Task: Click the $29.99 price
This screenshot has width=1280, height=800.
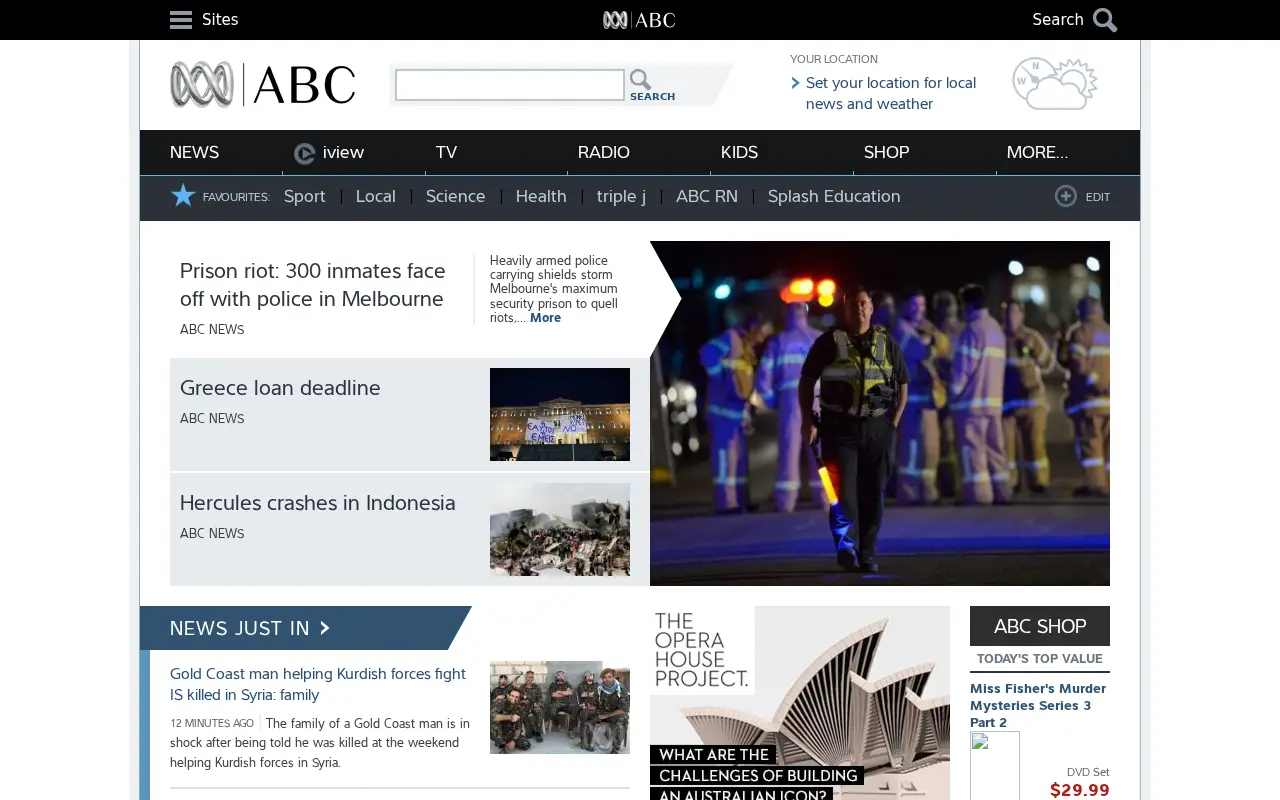Action: pos(1080,790)
